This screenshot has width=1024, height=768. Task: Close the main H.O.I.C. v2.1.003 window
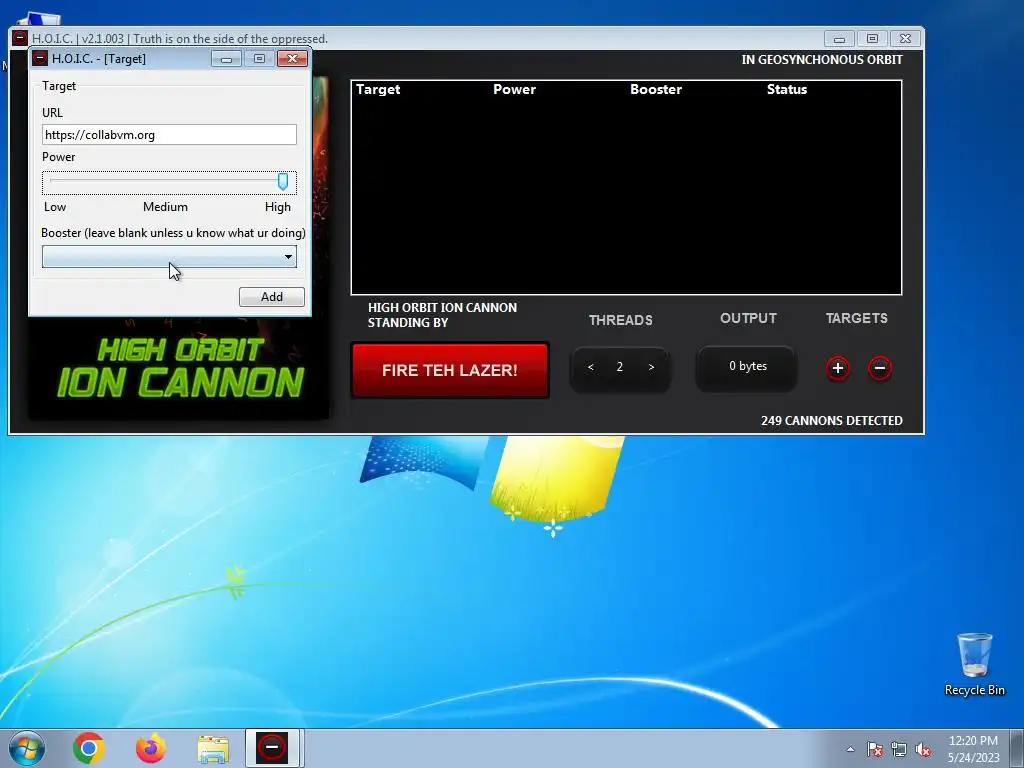coord(905,39)
